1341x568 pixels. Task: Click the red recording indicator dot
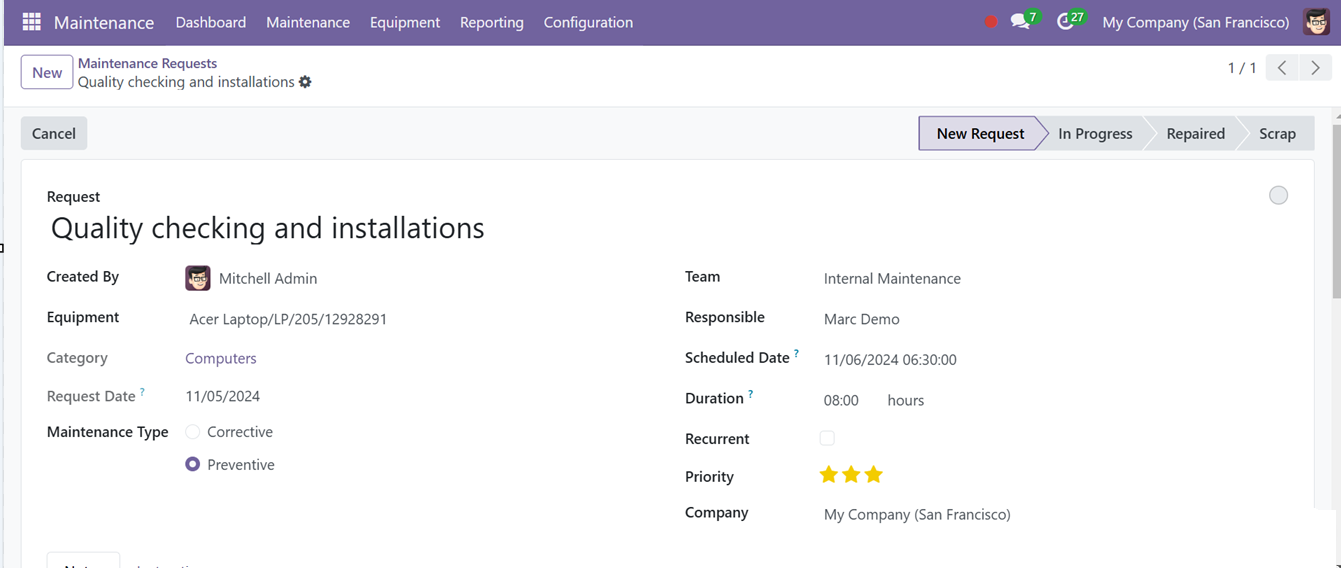coord(991,21)
